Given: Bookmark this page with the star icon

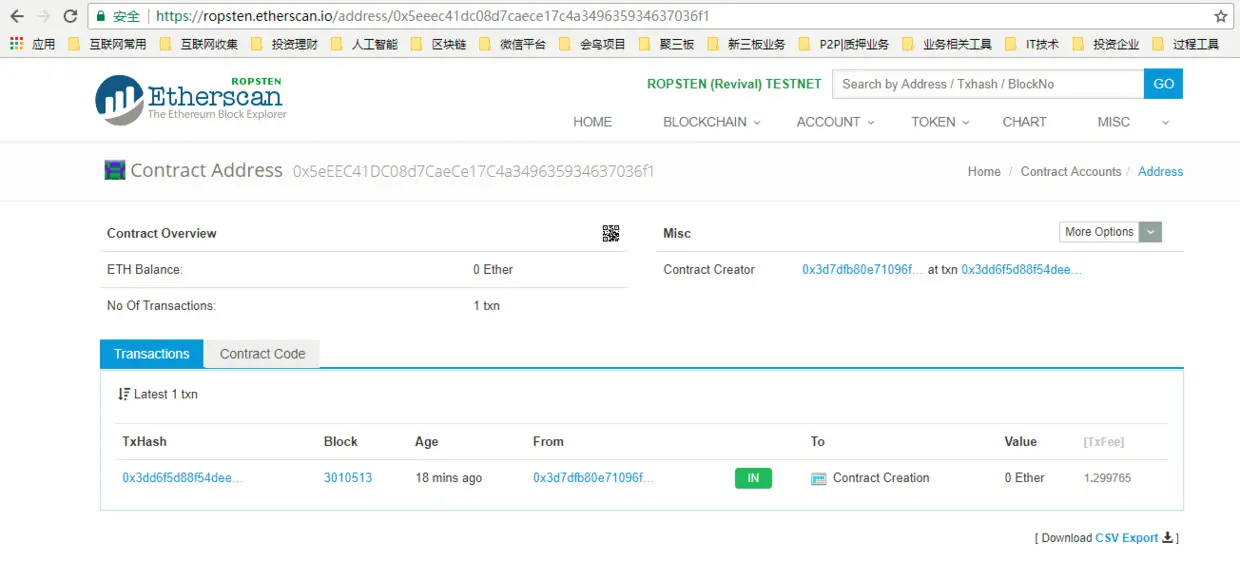Looking at the screenshot, I should (1221, 16).
